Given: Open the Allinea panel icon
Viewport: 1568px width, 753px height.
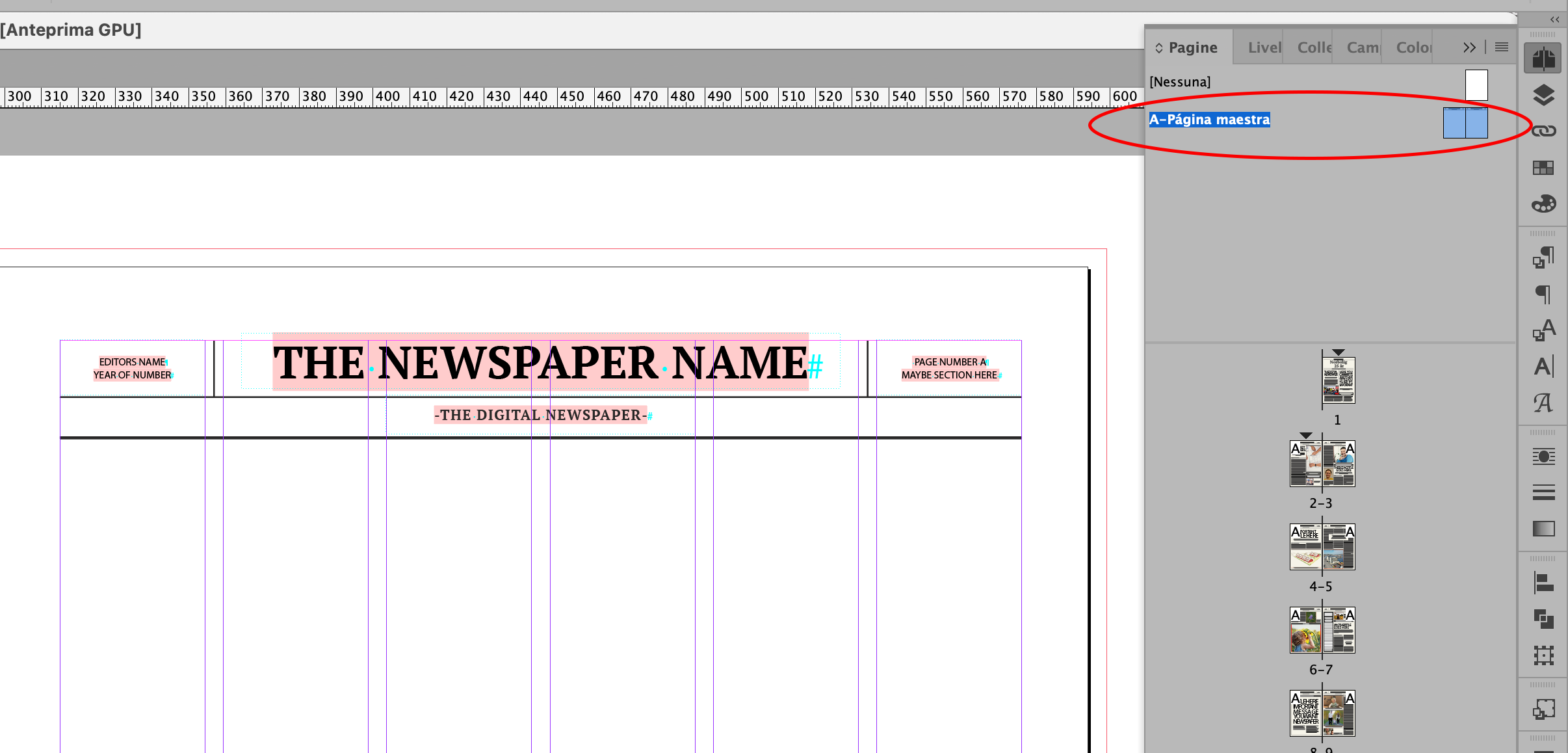Looking at the screenshot, I should [x=1544, y=582].
